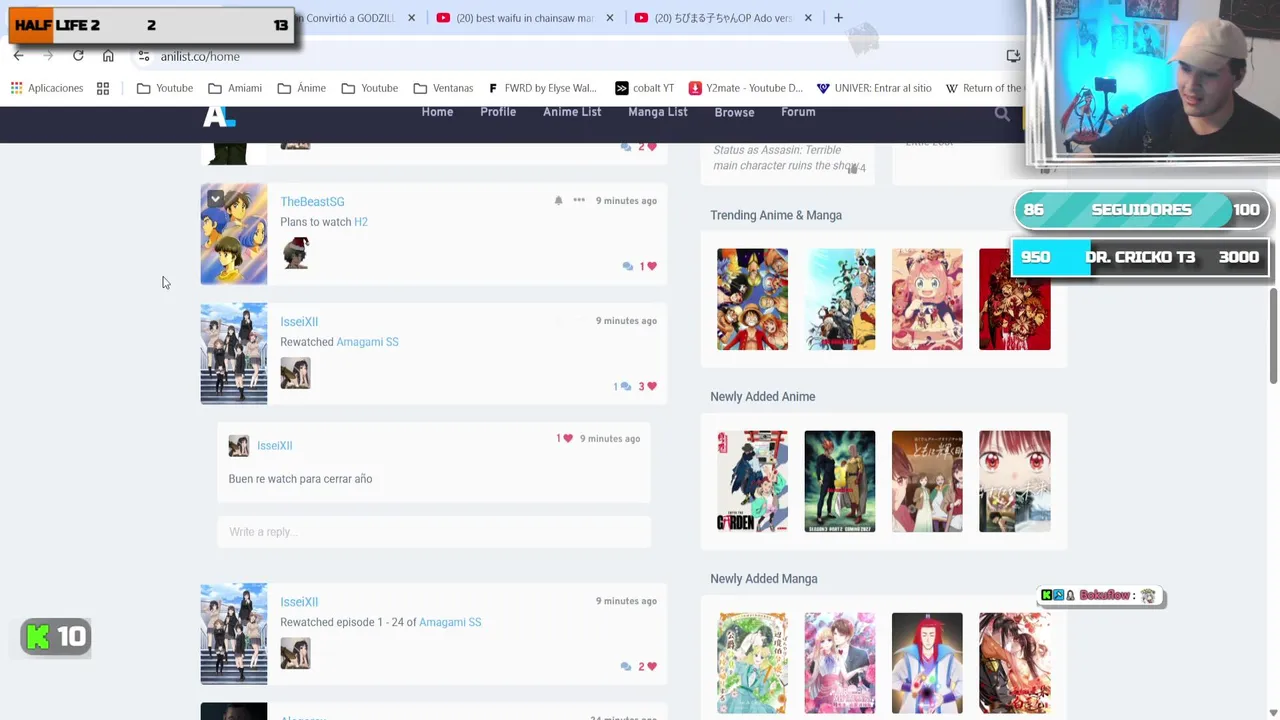The image size is (1280, 720).
Task: Reload the anilist.co page
Action: pos(78,56)
